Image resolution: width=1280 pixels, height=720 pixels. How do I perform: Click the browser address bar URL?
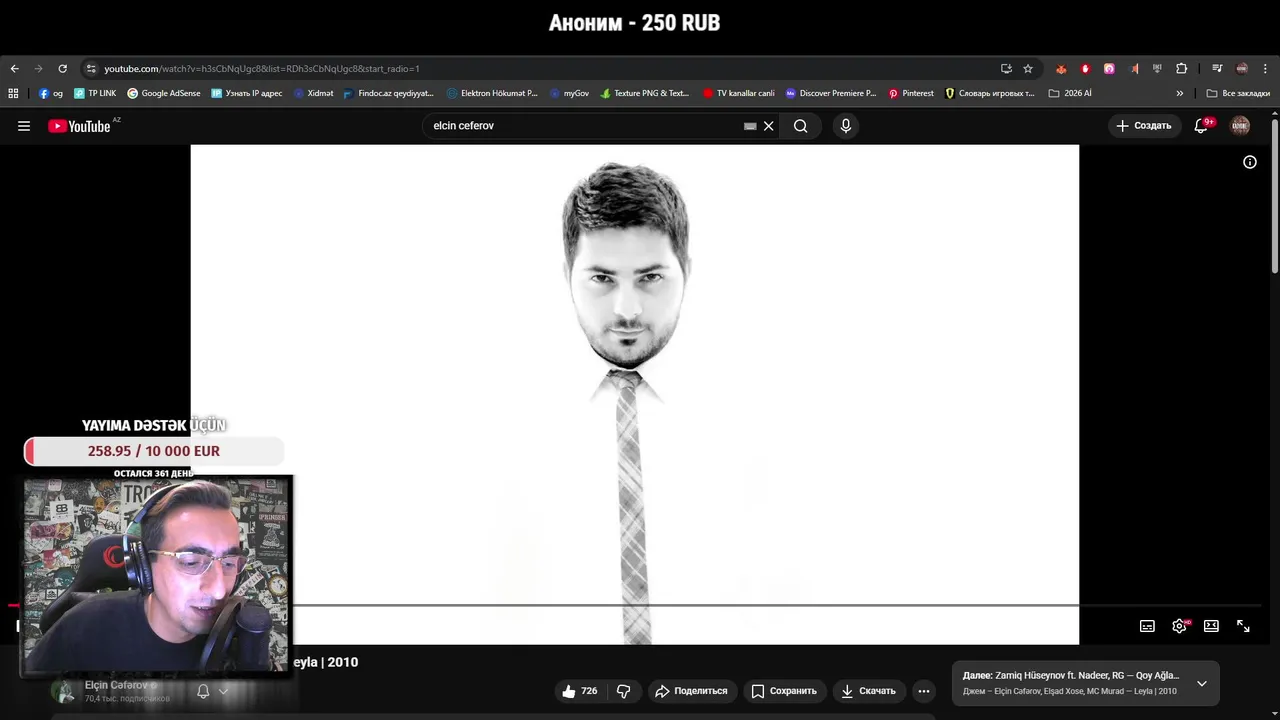(x=262, y=69)
